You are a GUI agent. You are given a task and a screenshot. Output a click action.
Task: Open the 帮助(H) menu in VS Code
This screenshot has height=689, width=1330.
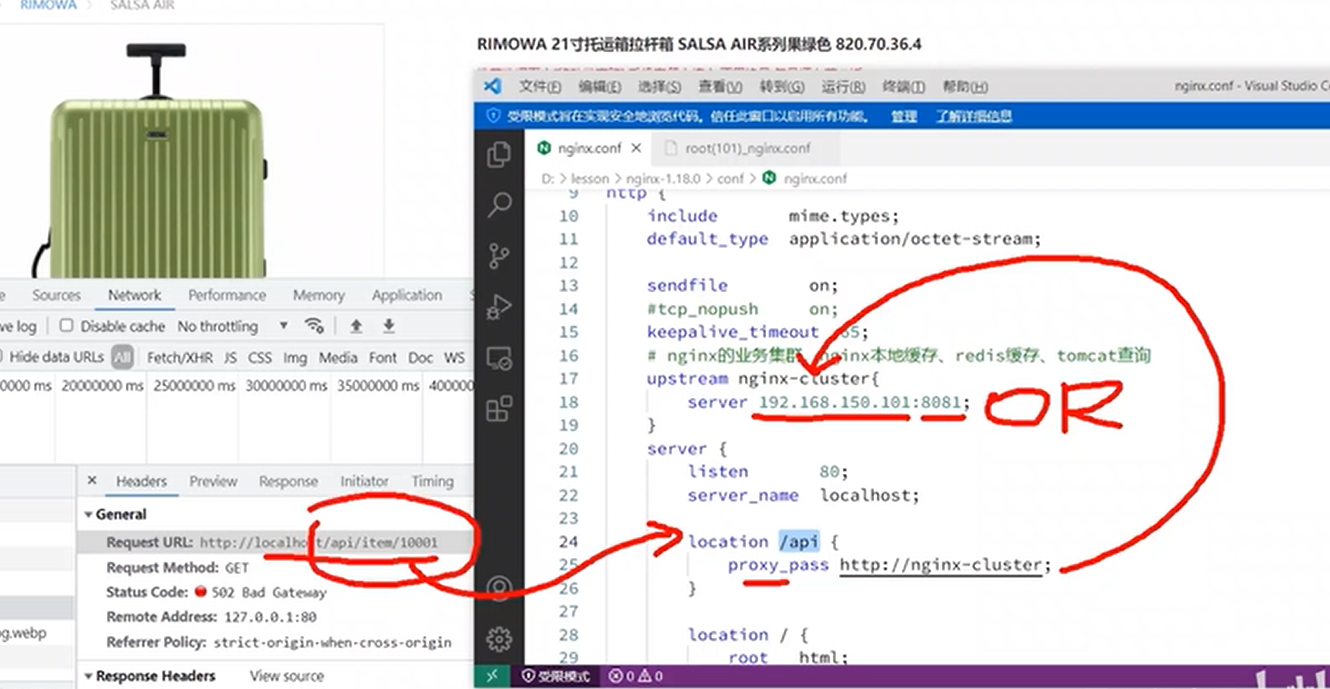965,87
